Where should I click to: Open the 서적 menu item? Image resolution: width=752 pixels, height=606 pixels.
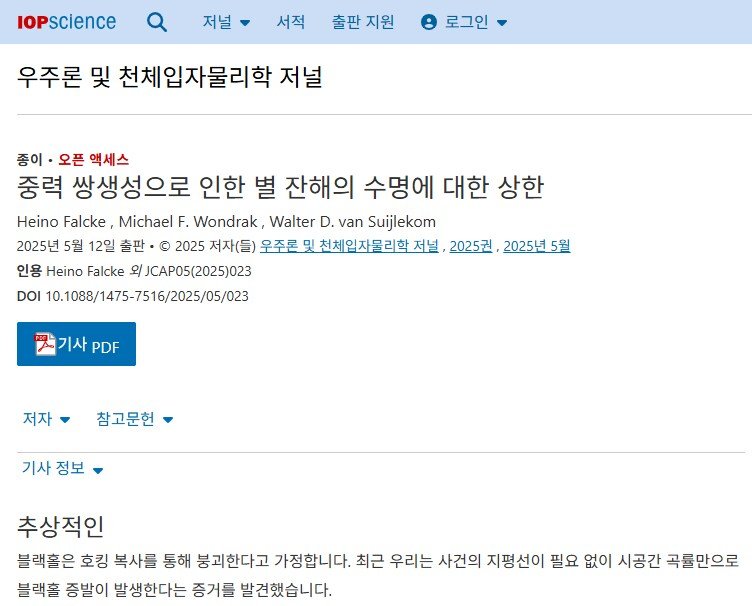(291, 22)
